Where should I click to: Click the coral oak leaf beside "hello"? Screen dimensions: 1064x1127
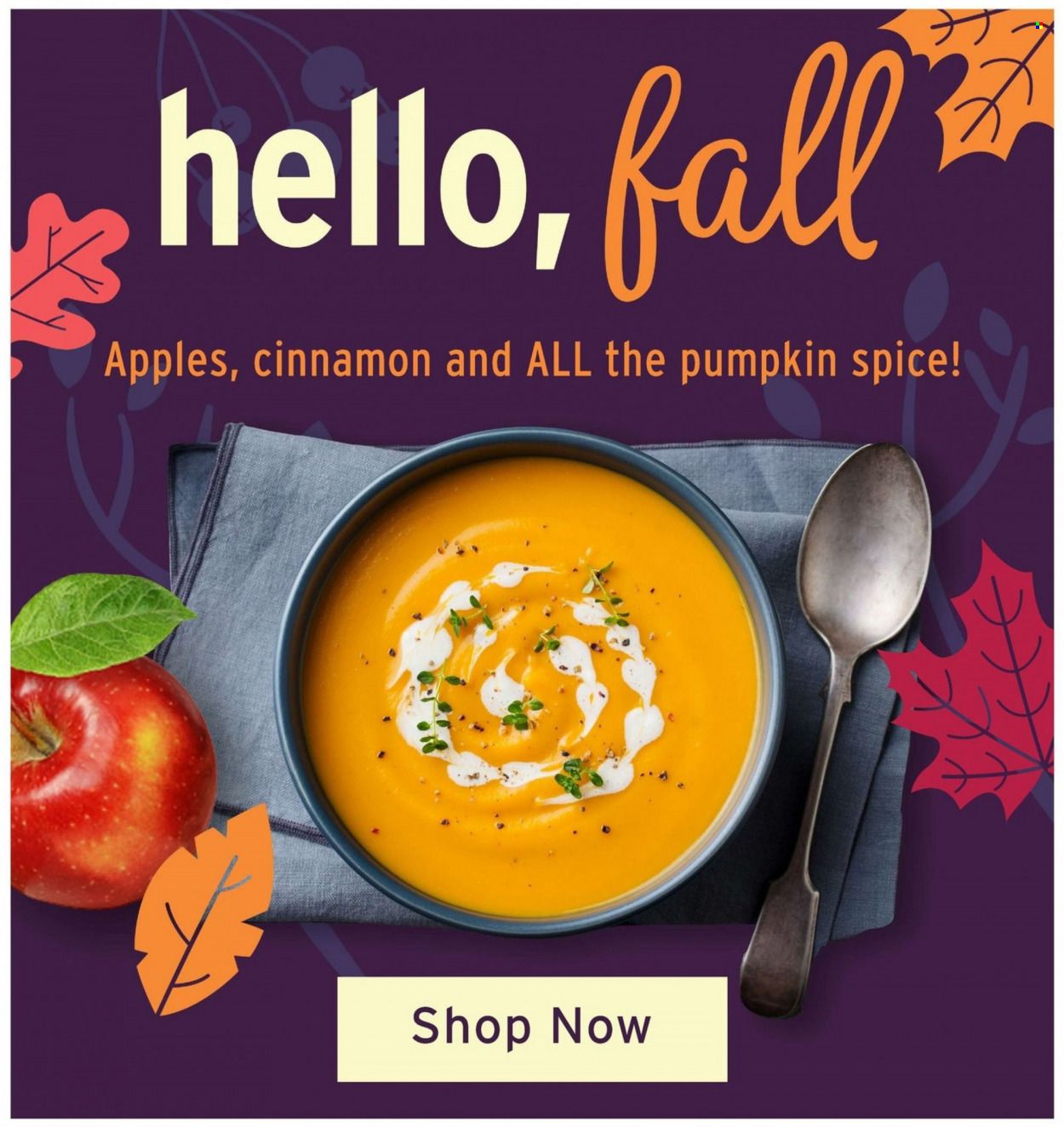click(66, 274)
